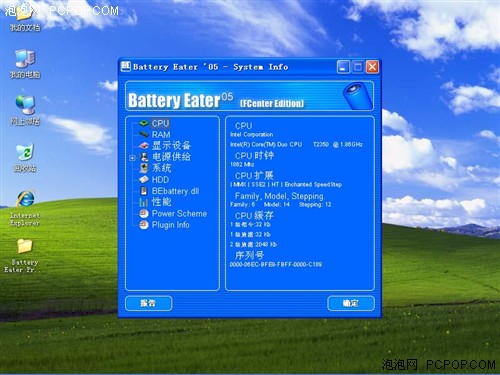Select BEbattery.dll in the tree
This screenshot has height=375, width=500.
(x=175, y=191)
